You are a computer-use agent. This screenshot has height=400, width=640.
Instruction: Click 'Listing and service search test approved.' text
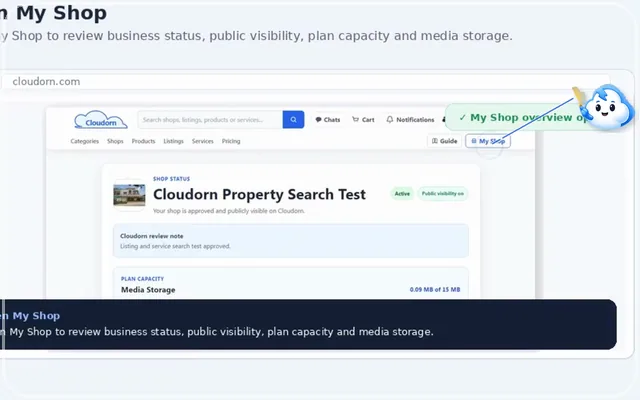tap(175, 246)
